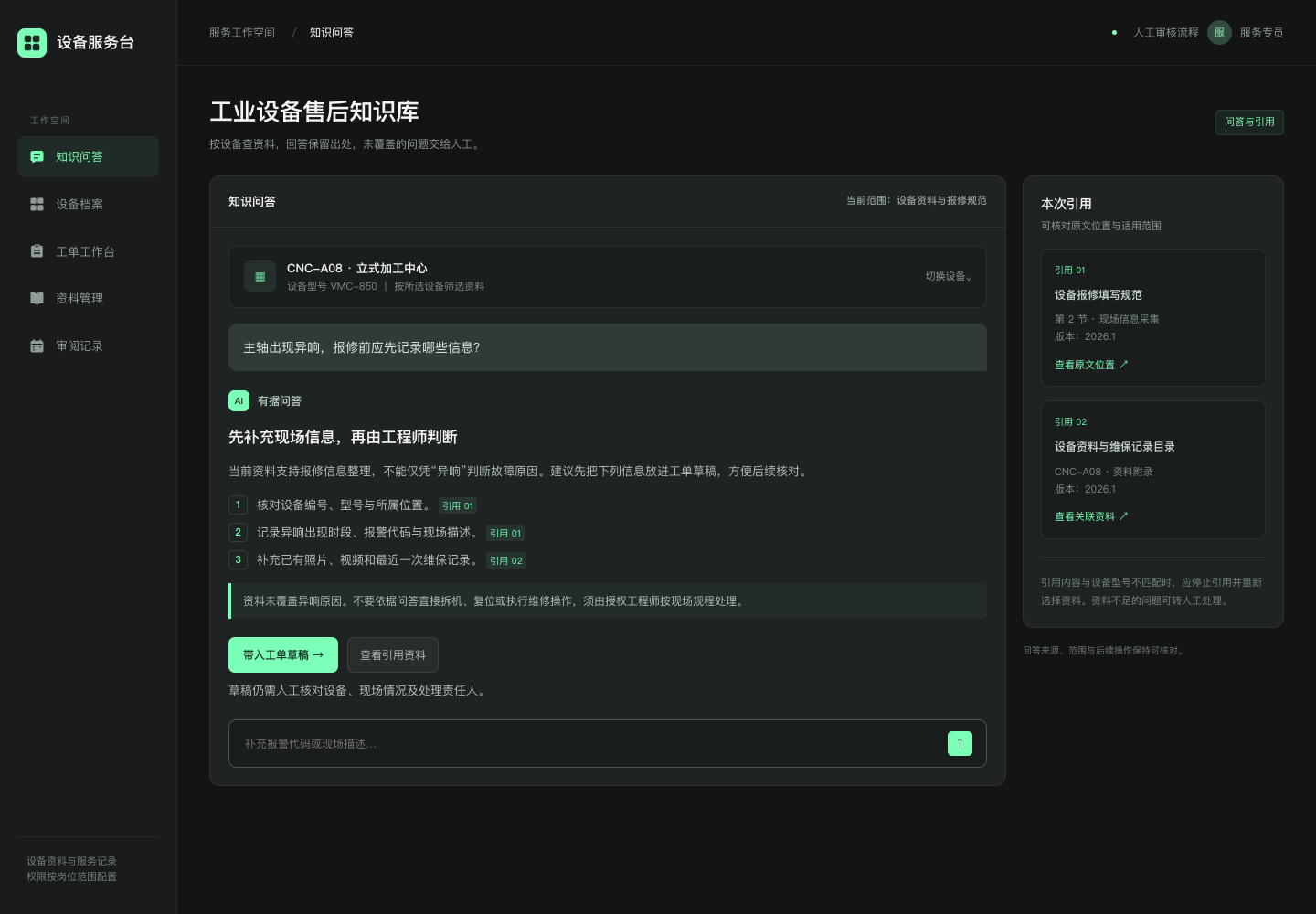This screenshot has height=914, width=1316.
Task: Click 工业设备售后知识库 page title
Action: click(x=314, y=112)
